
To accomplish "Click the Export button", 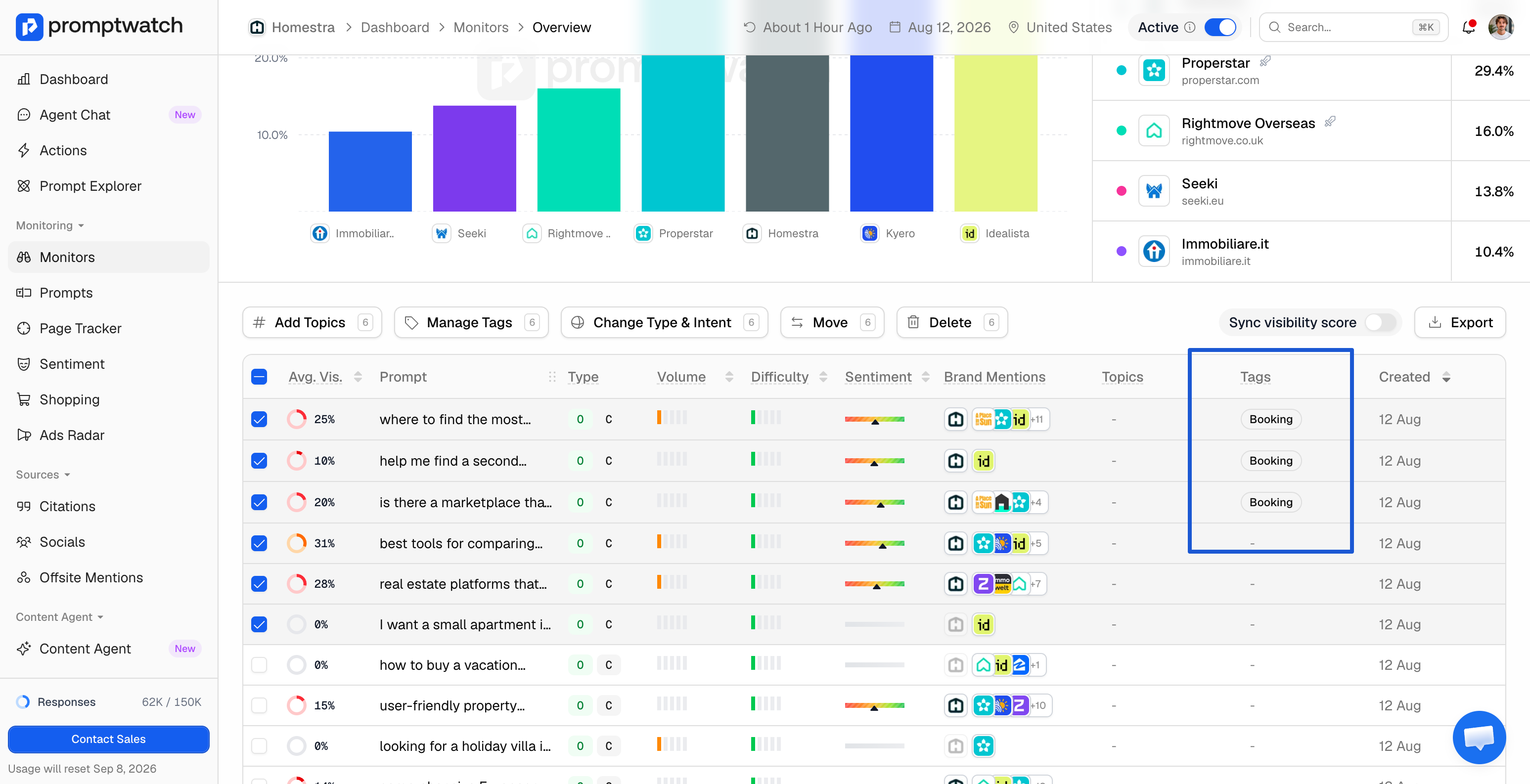I will tap(1459, 322).
